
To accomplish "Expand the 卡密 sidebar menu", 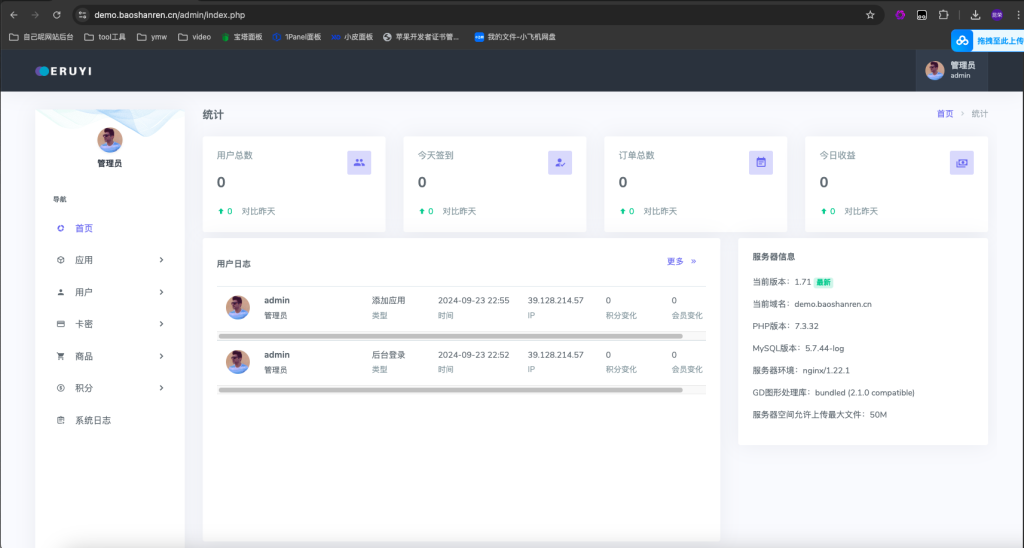I will tap(110, 324).
